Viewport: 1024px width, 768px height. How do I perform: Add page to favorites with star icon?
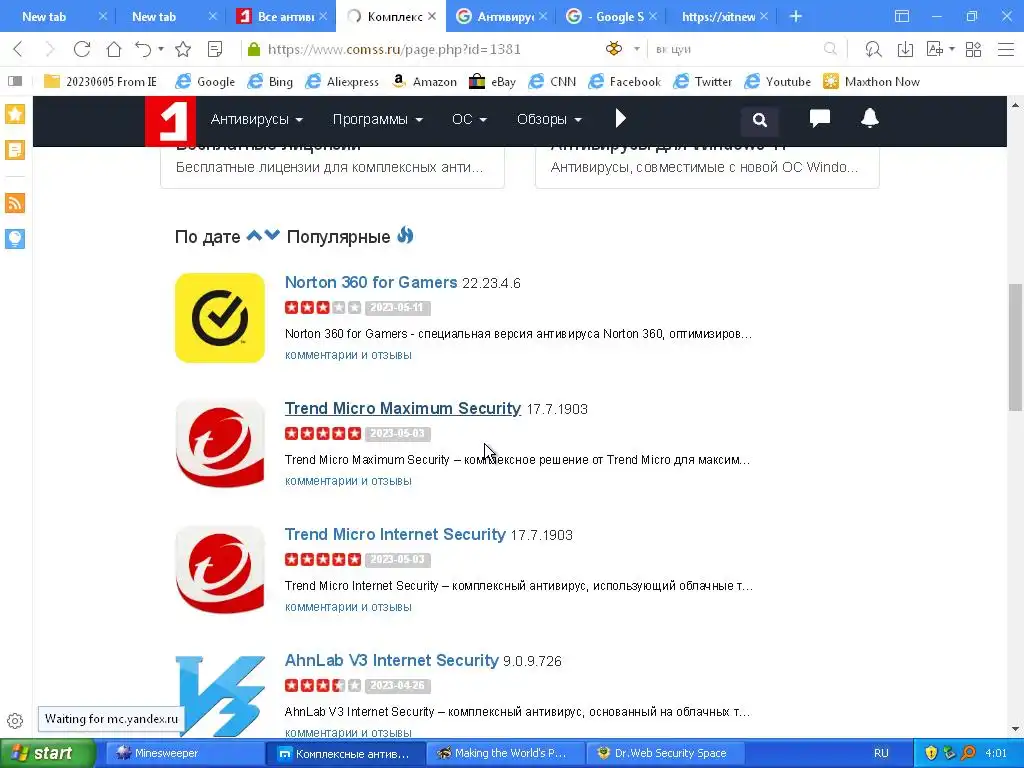click(184, 49)
